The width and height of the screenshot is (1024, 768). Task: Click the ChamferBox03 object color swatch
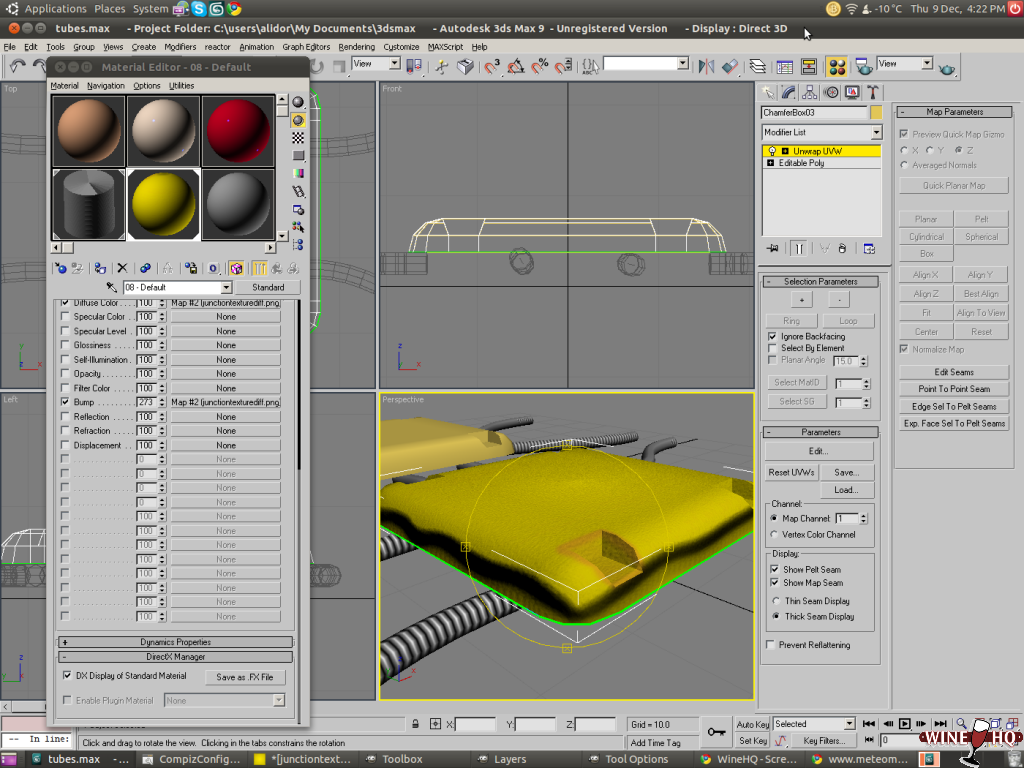pos(876,112)
